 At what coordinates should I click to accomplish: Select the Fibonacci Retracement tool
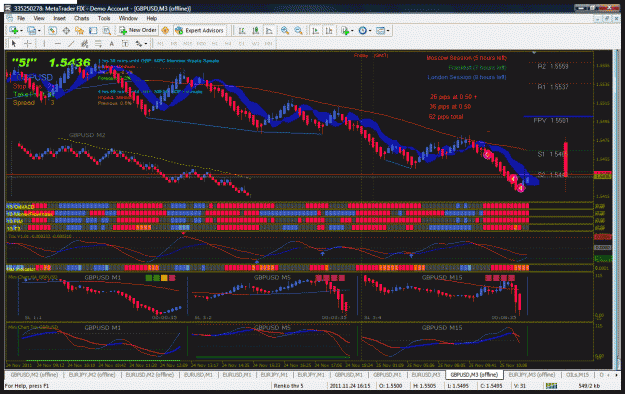(x=98, y=43)
